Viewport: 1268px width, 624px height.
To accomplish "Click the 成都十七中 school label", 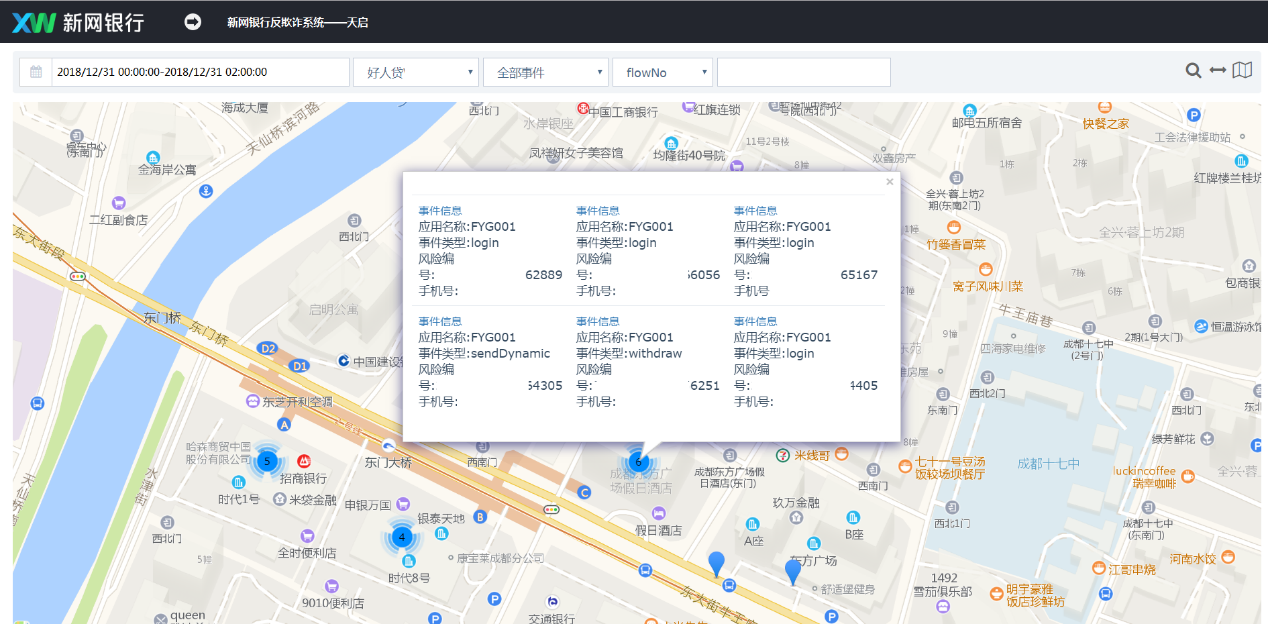I will [1048, 463].
